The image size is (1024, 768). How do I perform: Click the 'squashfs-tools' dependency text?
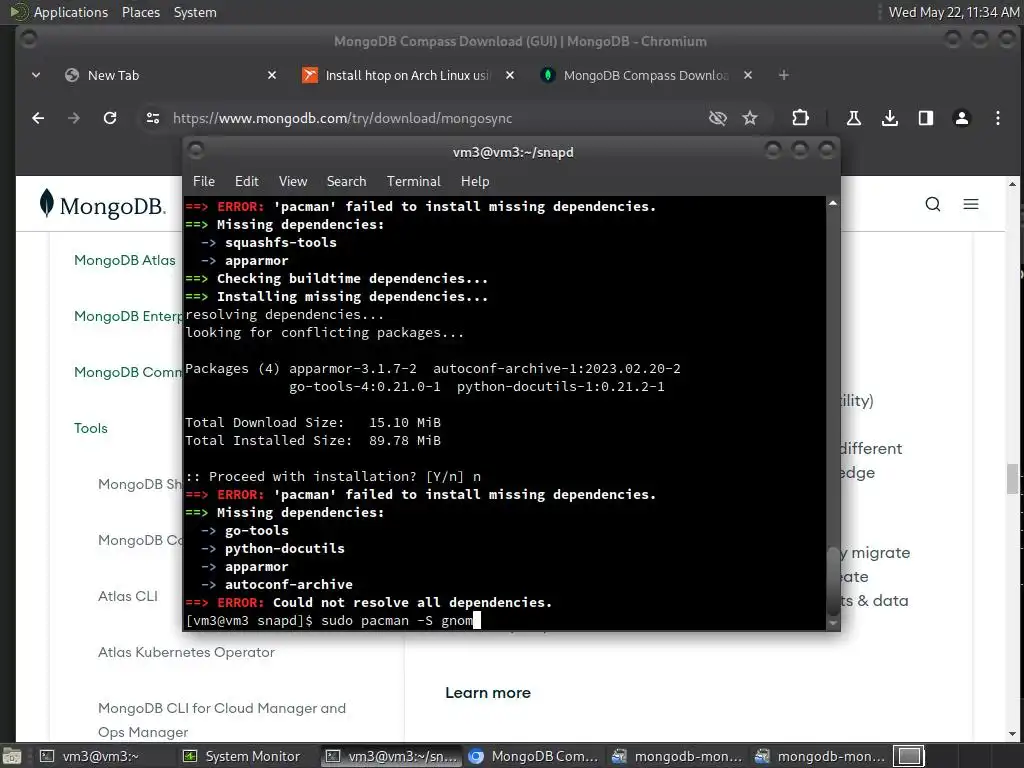pyautogui.click(x=281, y=242)
